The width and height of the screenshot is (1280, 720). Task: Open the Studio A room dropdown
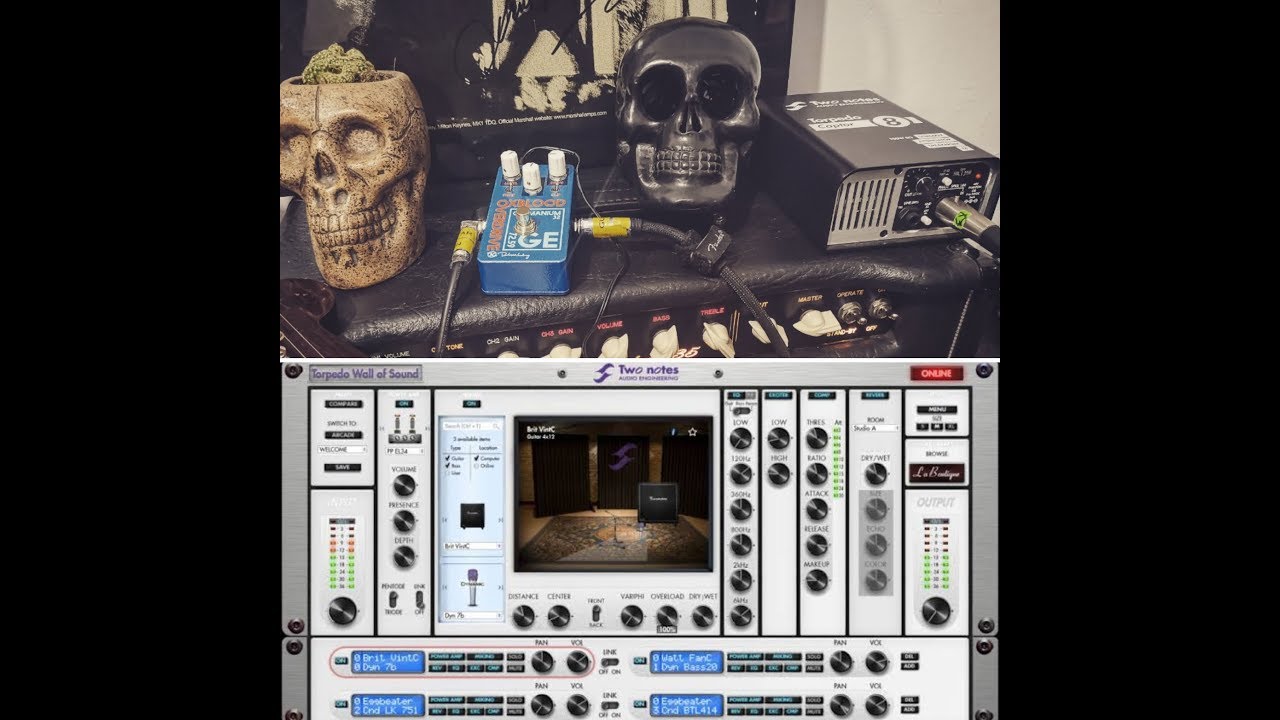(875, 428)
